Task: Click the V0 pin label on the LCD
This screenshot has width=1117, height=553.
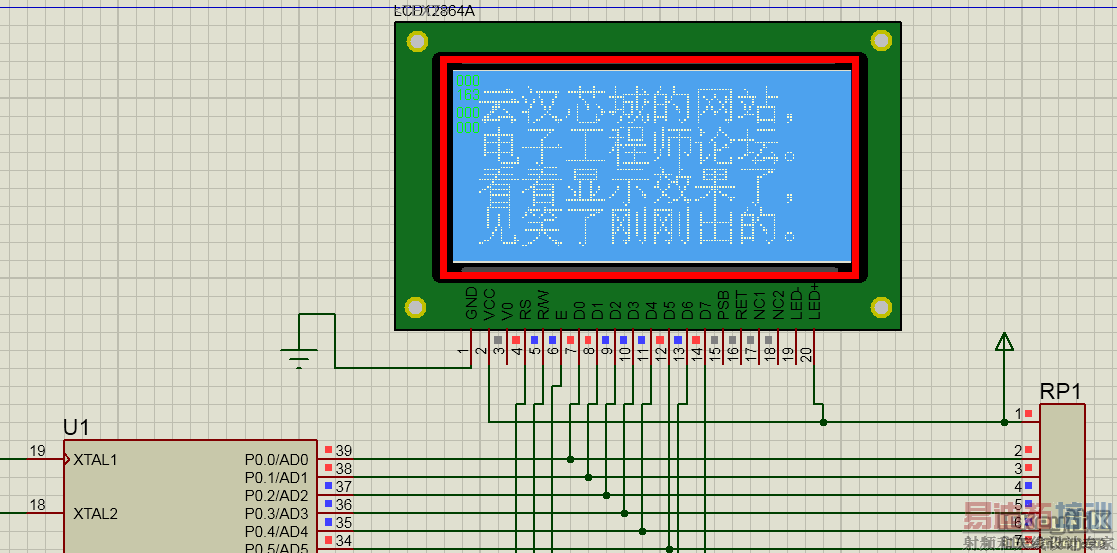Action: [x=507, y=309]
